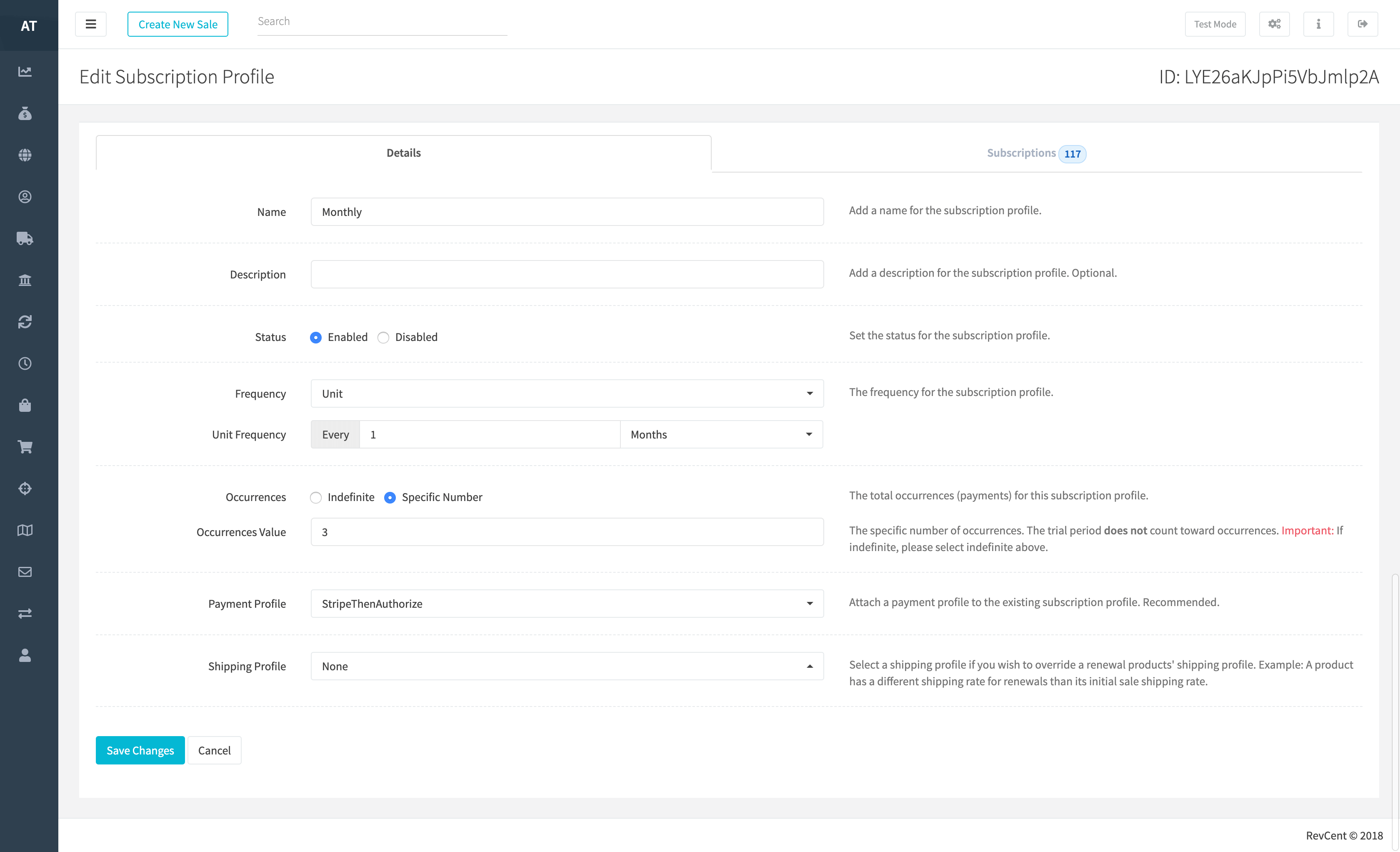Image resolution: width=1400 pixels, height=852 pixels.
Task: Click the bank building sidebar icon
Action: coord(25,280)
